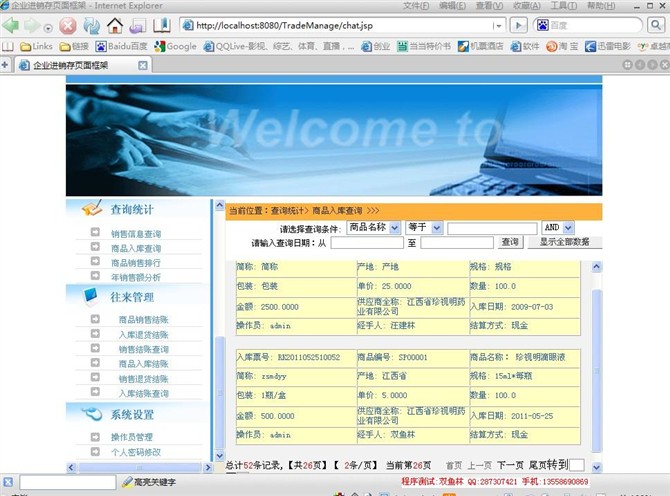The image size is (670, 496).
Task: Open 销售结账查询 in sidebar
Action: pyautogui.click(x=144, y=349)
